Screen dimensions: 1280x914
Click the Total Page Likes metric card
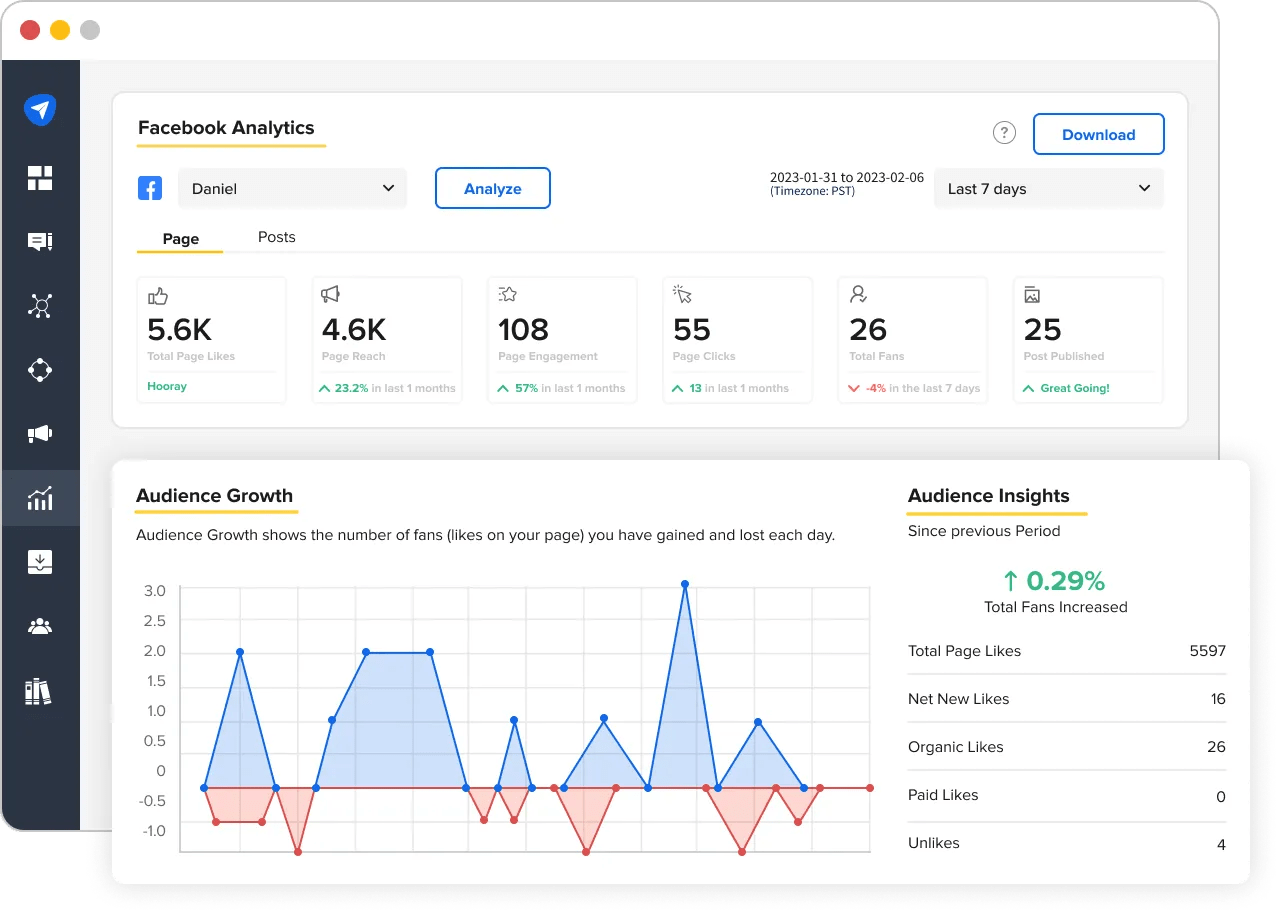click(211, 339)
